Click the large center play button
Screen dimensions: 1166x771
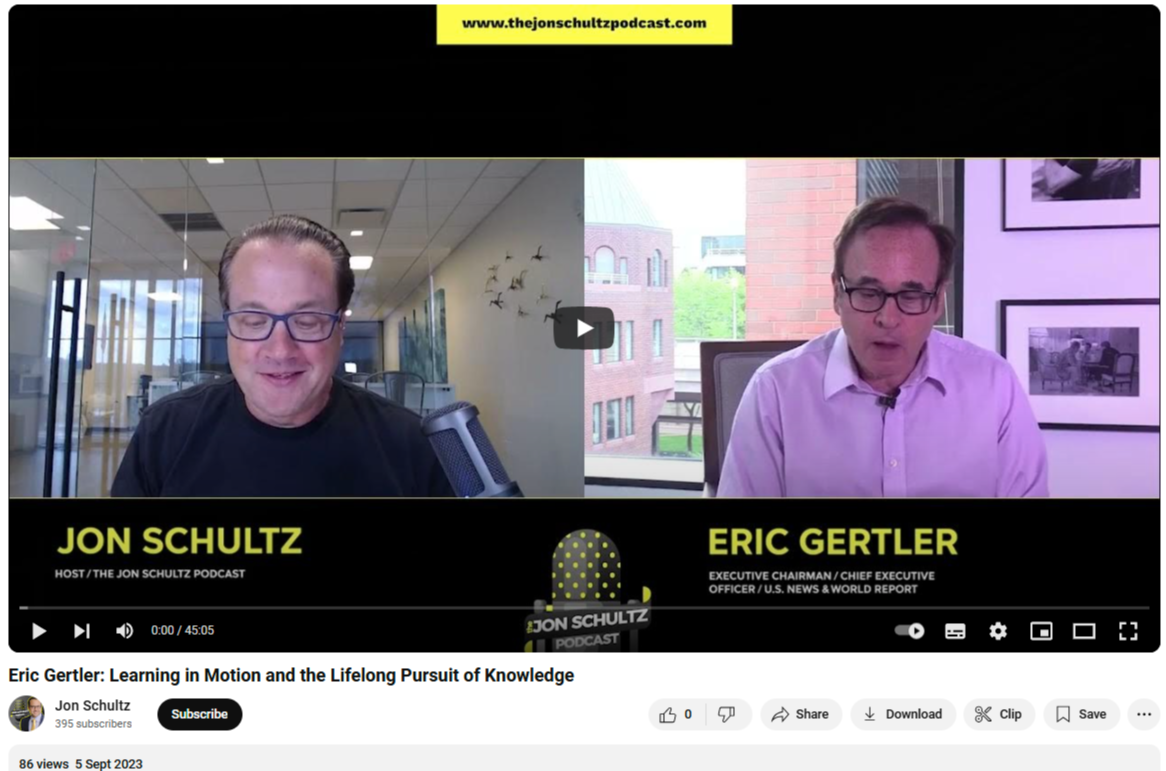click(584, 328)
